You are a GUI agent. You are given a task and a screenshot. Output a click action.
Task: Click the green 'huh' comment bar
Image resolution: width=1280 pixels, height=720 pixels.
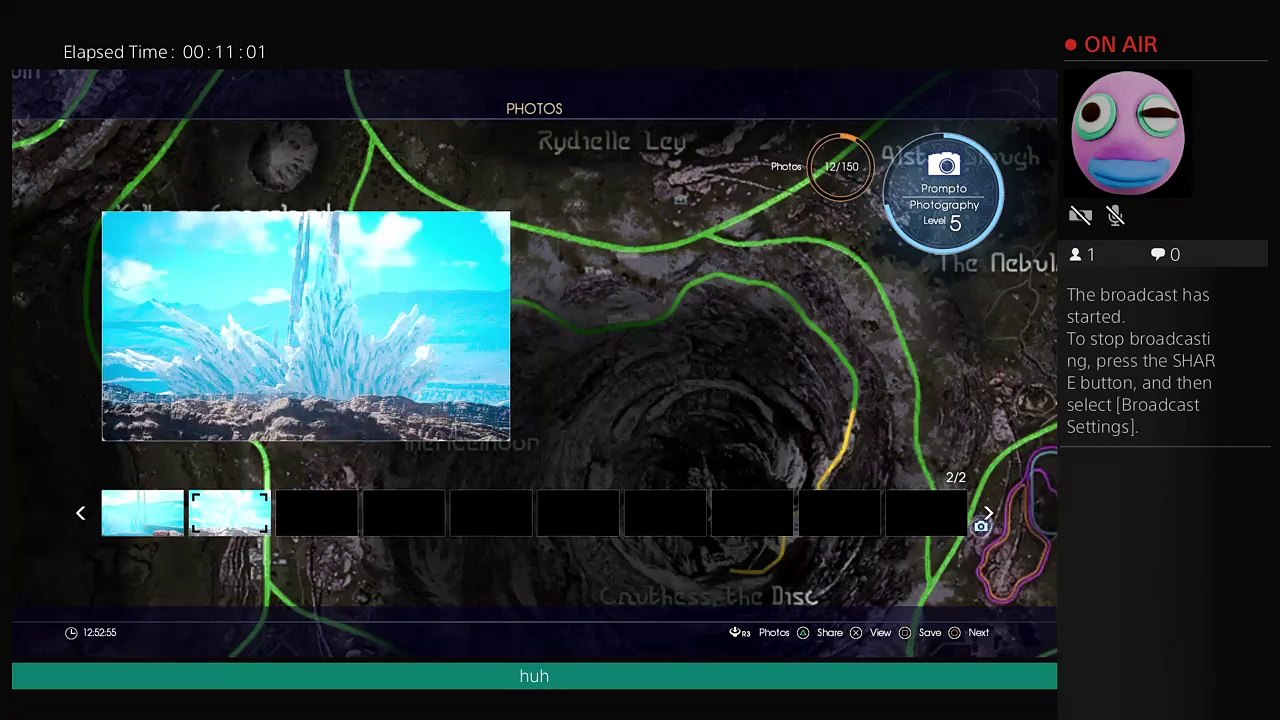pyautogui.click(x=534, y=676)
